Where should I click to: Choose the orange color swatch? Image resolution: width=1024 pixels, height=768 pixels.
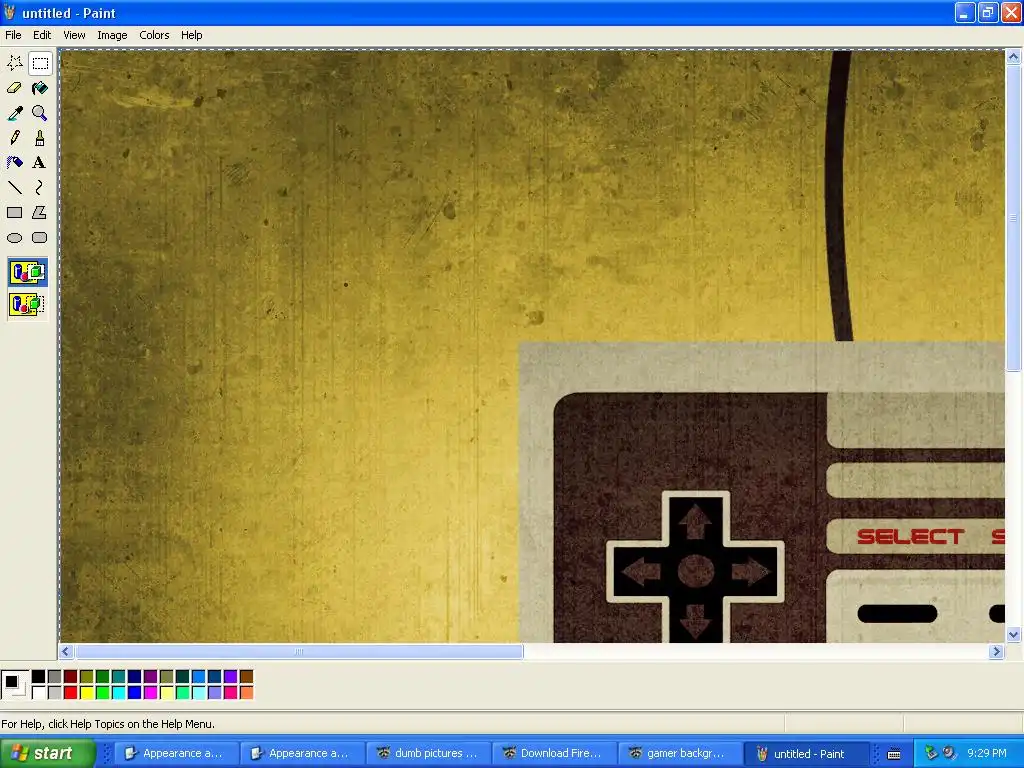(246, 692)
